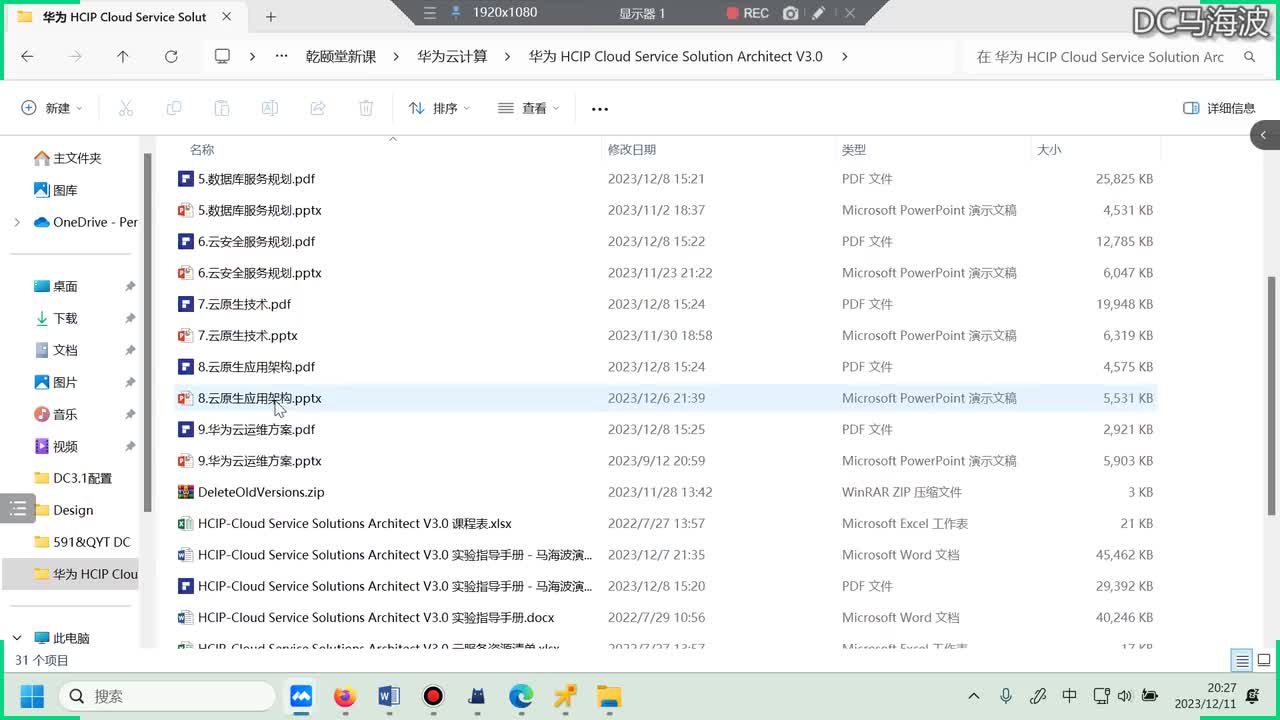Open Firefox from the taskbar
This screenshot has height=720, width=1280.
[345, 696]
